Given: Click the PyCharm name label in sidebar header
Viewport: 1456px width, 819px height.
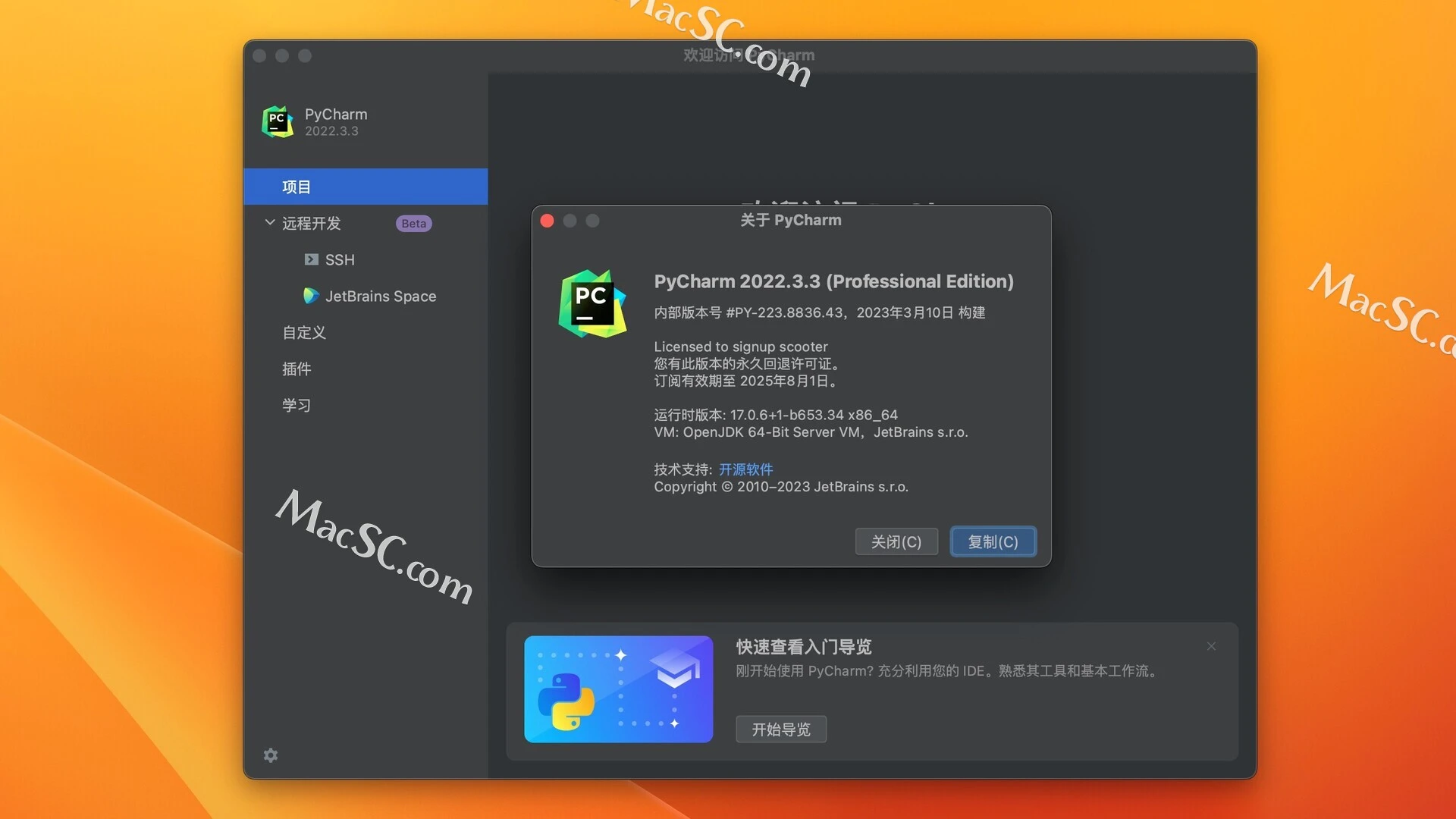Looking at the screenshot, I should [336, 114].
